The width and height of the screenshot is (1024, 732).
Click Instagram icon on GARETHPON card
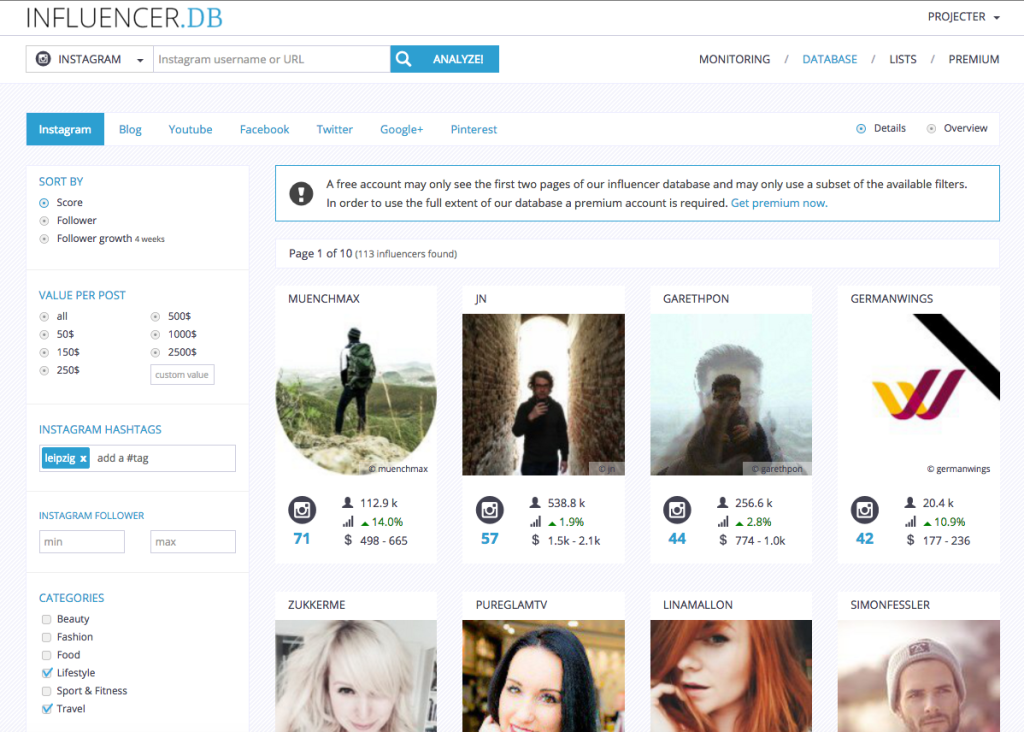tap(677, 509)
